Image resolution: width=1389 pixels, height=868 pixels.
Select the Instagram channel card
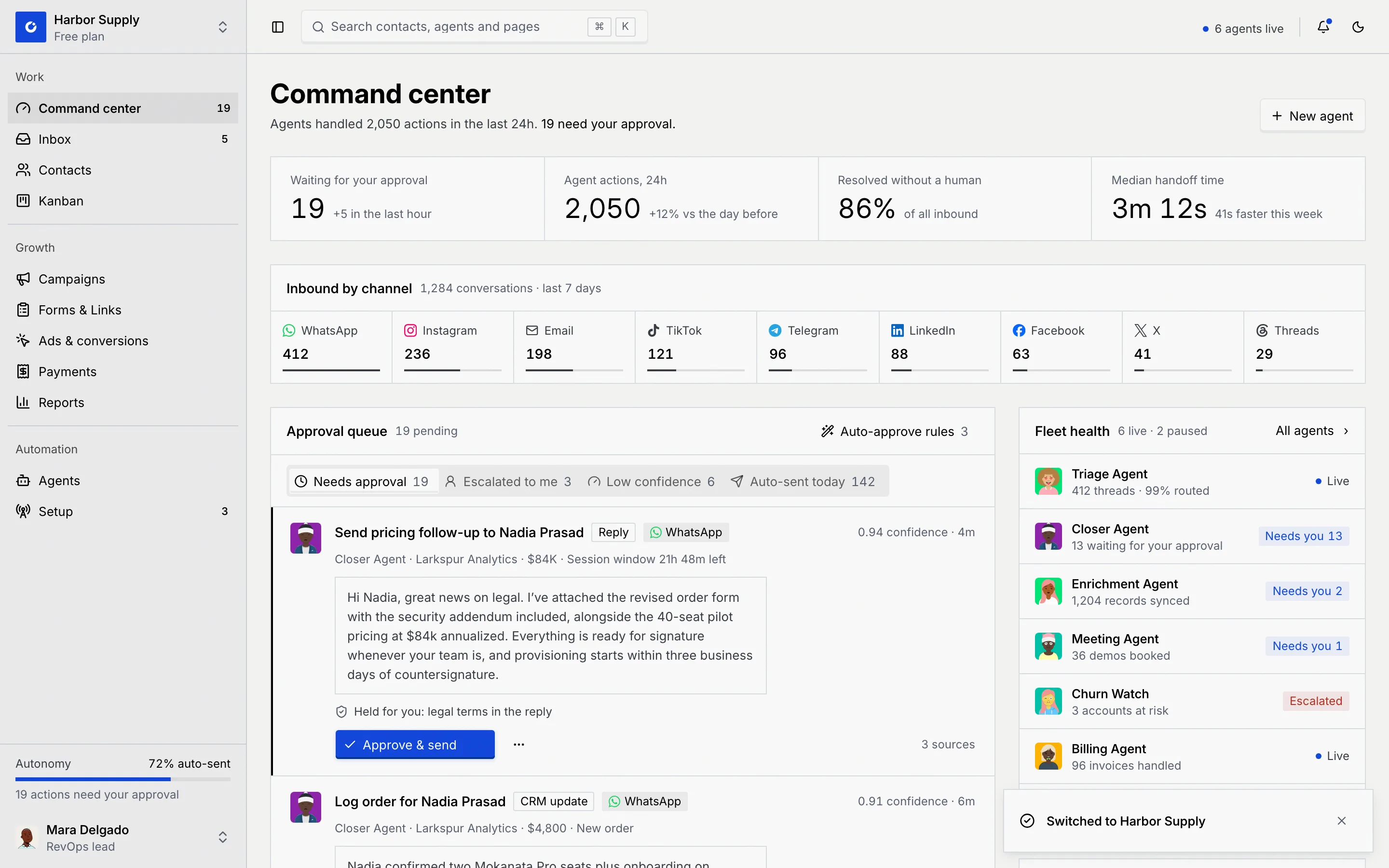(x=453, y=347)
